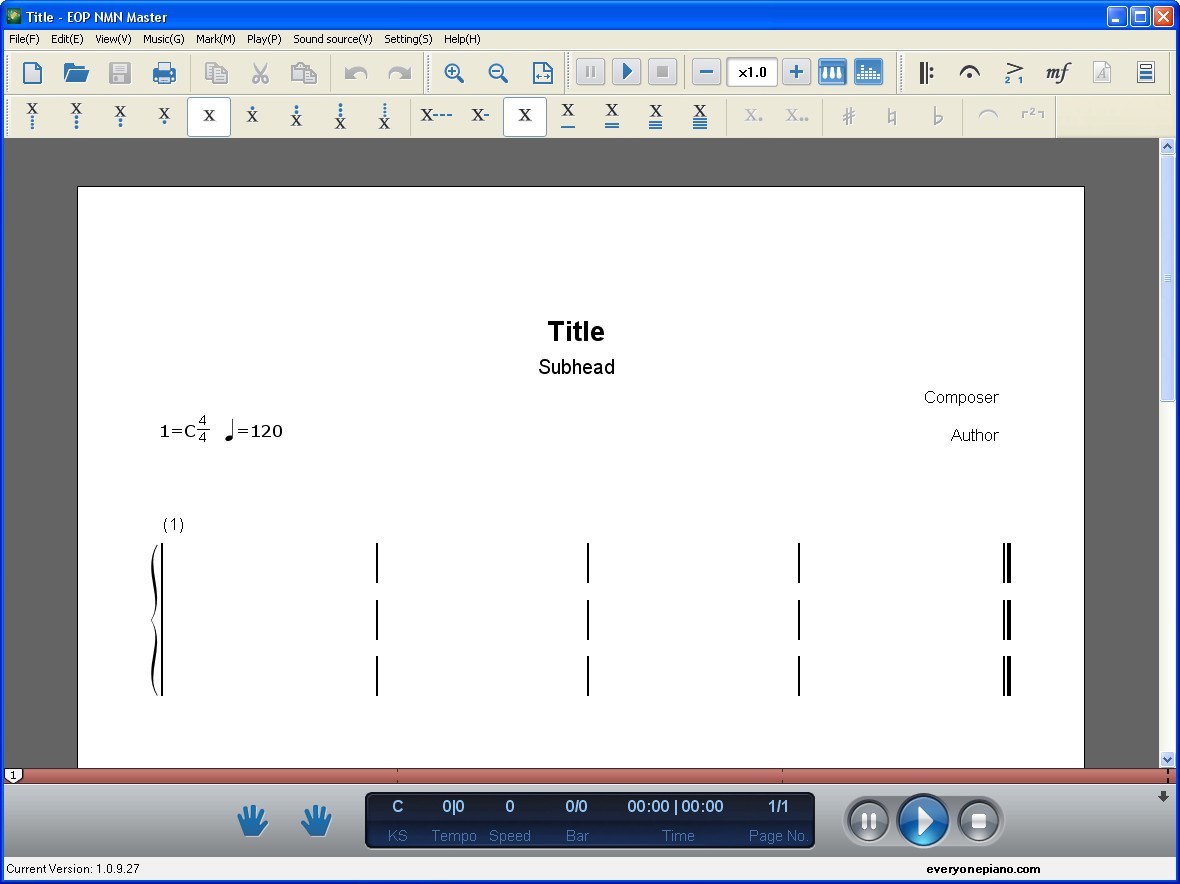Toggle the left hand icon
The width and height of the screenshot is (1180, 884).
[253, 821]
